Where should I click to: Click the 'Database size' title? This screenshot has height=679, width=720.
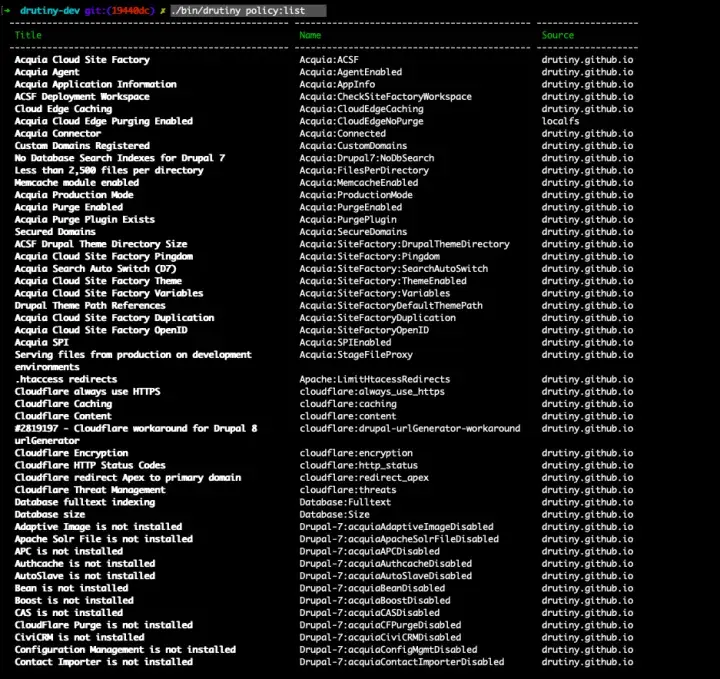[x=50, y=515]
